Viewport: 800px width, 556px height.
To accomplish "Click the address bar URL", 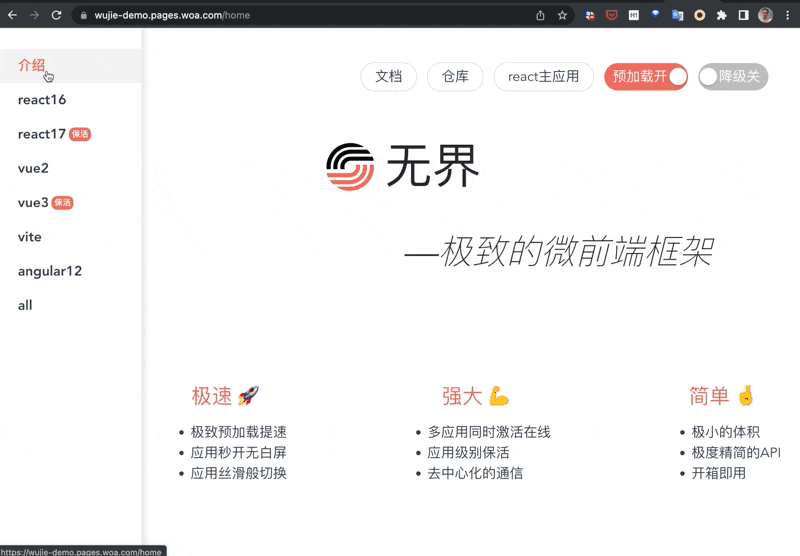I will 172,15.
